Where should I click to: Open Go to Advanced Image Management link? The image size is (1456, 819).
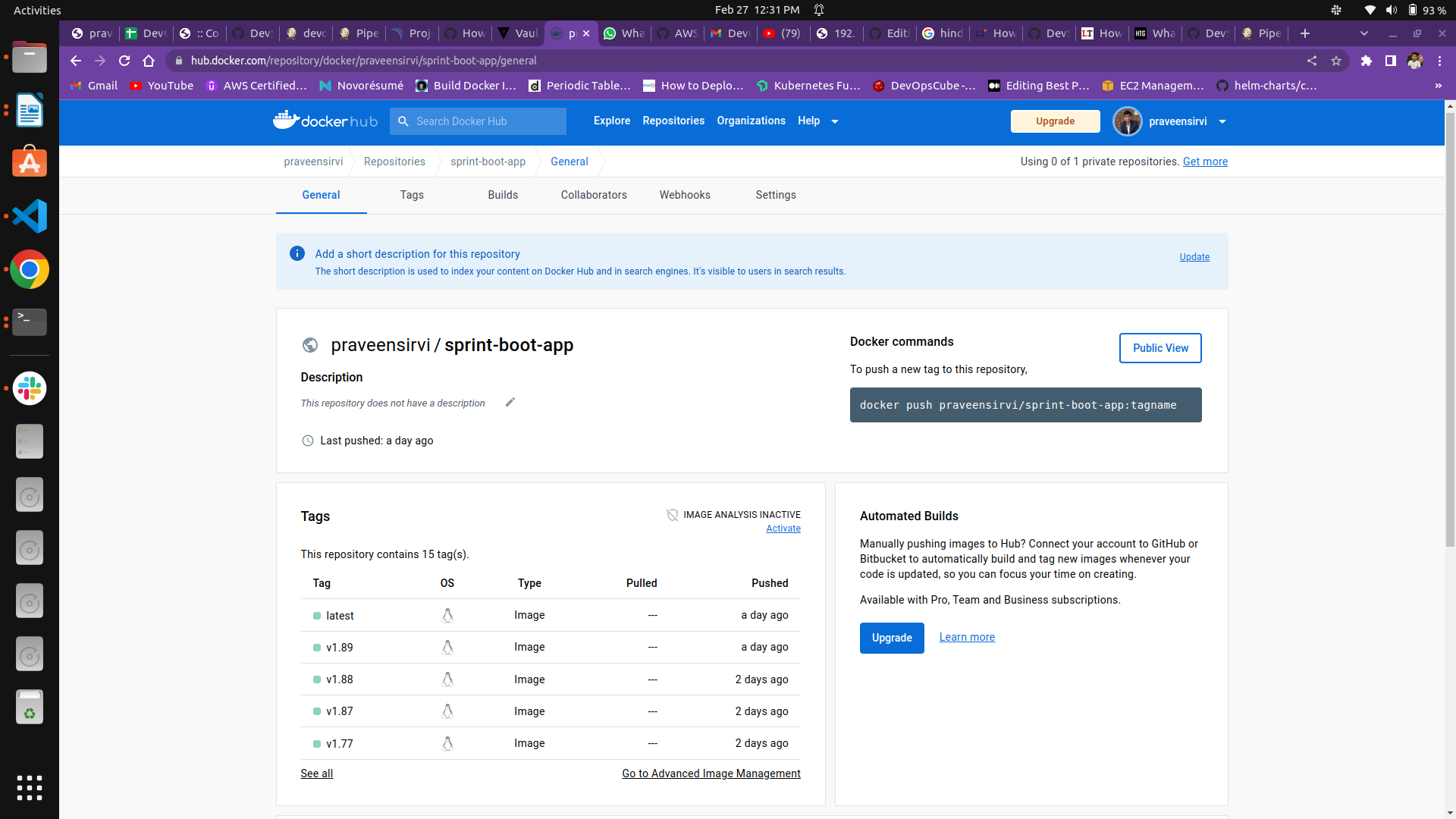coord(711,773)
